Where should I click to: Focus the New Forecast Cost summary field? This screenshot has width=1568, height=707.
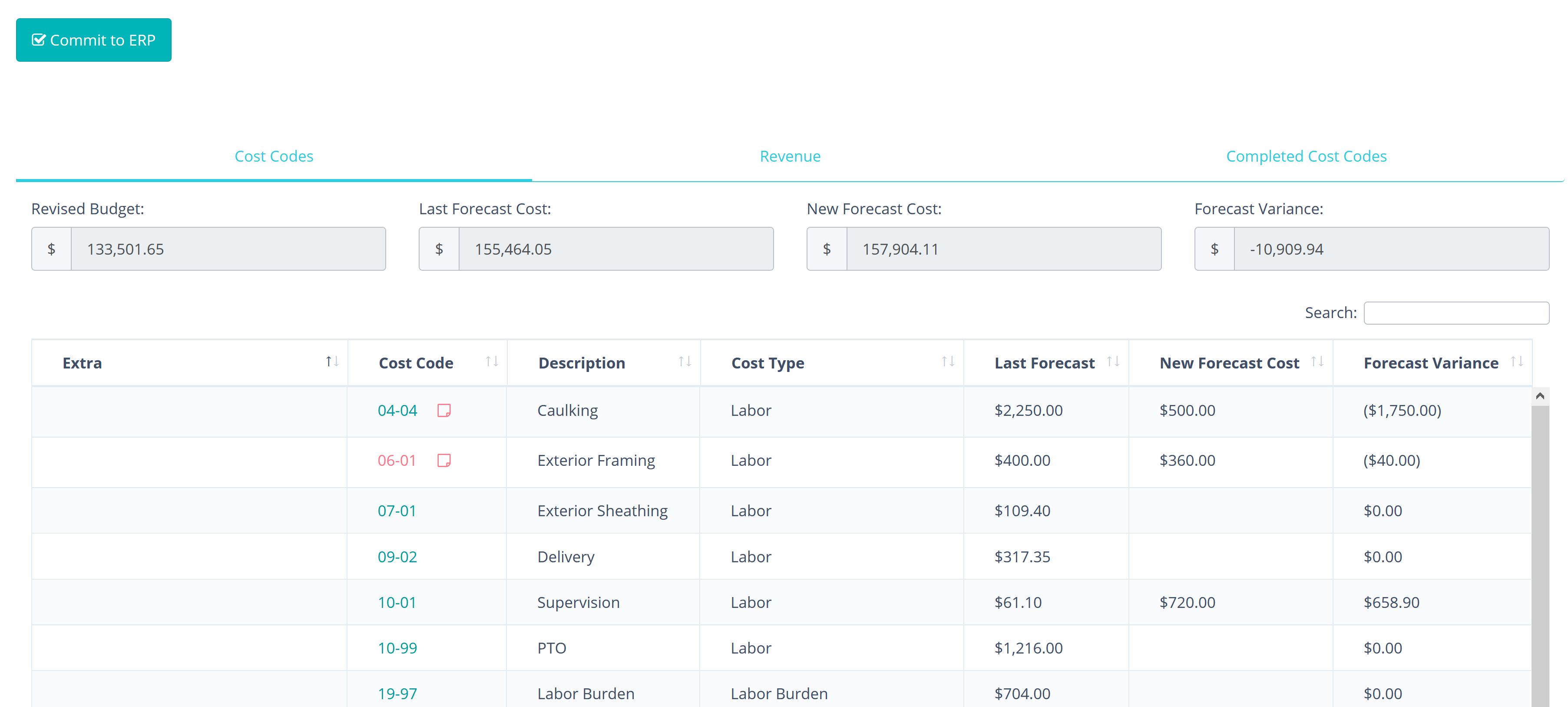coord(1004,249)
